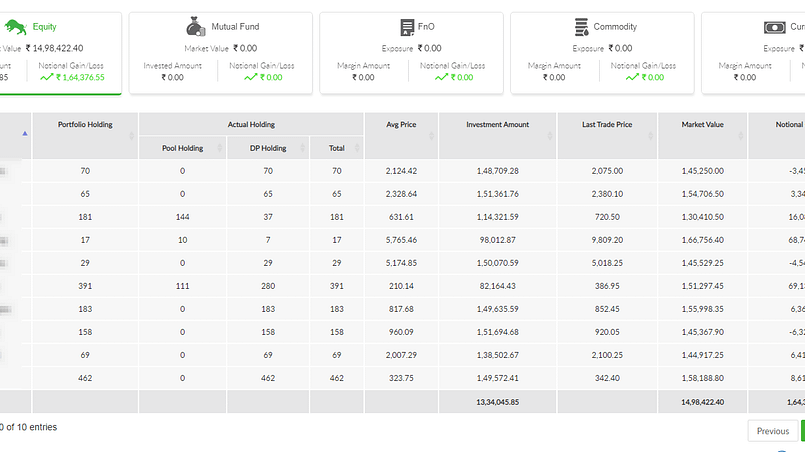This screenshot has width=805, height=452.
Task: Click the Currency banknote icon
Action: point(775,27)
